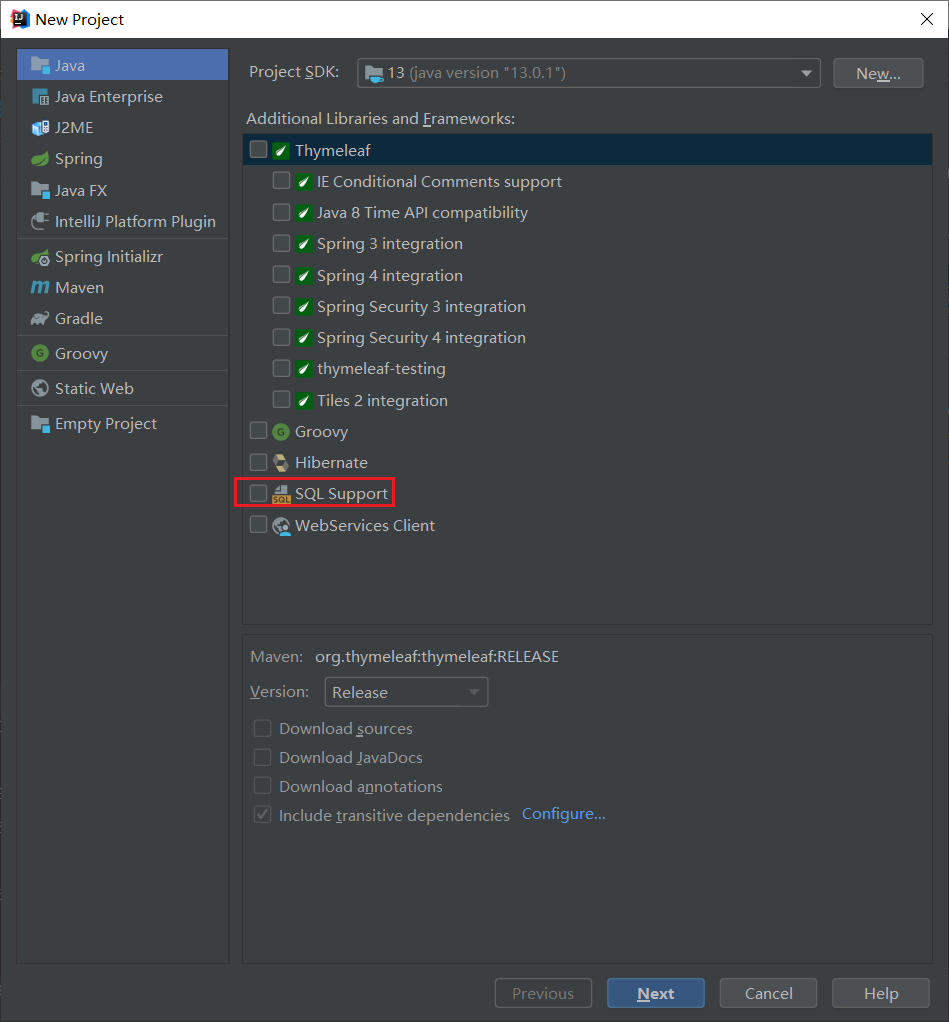This screenshot has height=1022, width=949.
Task: Click the IE Conditional Comments support icon
Action: pyautogui.click(x=303, y=182)
